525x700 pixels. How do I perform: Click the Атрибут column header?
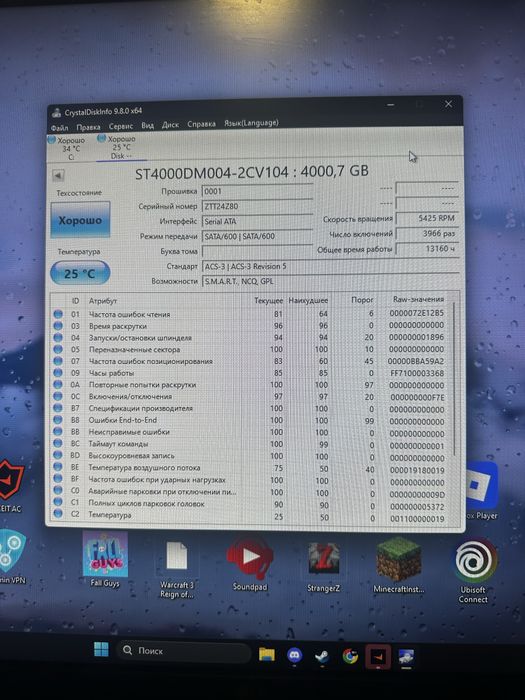pyautogui.click(x=103, y=301)
